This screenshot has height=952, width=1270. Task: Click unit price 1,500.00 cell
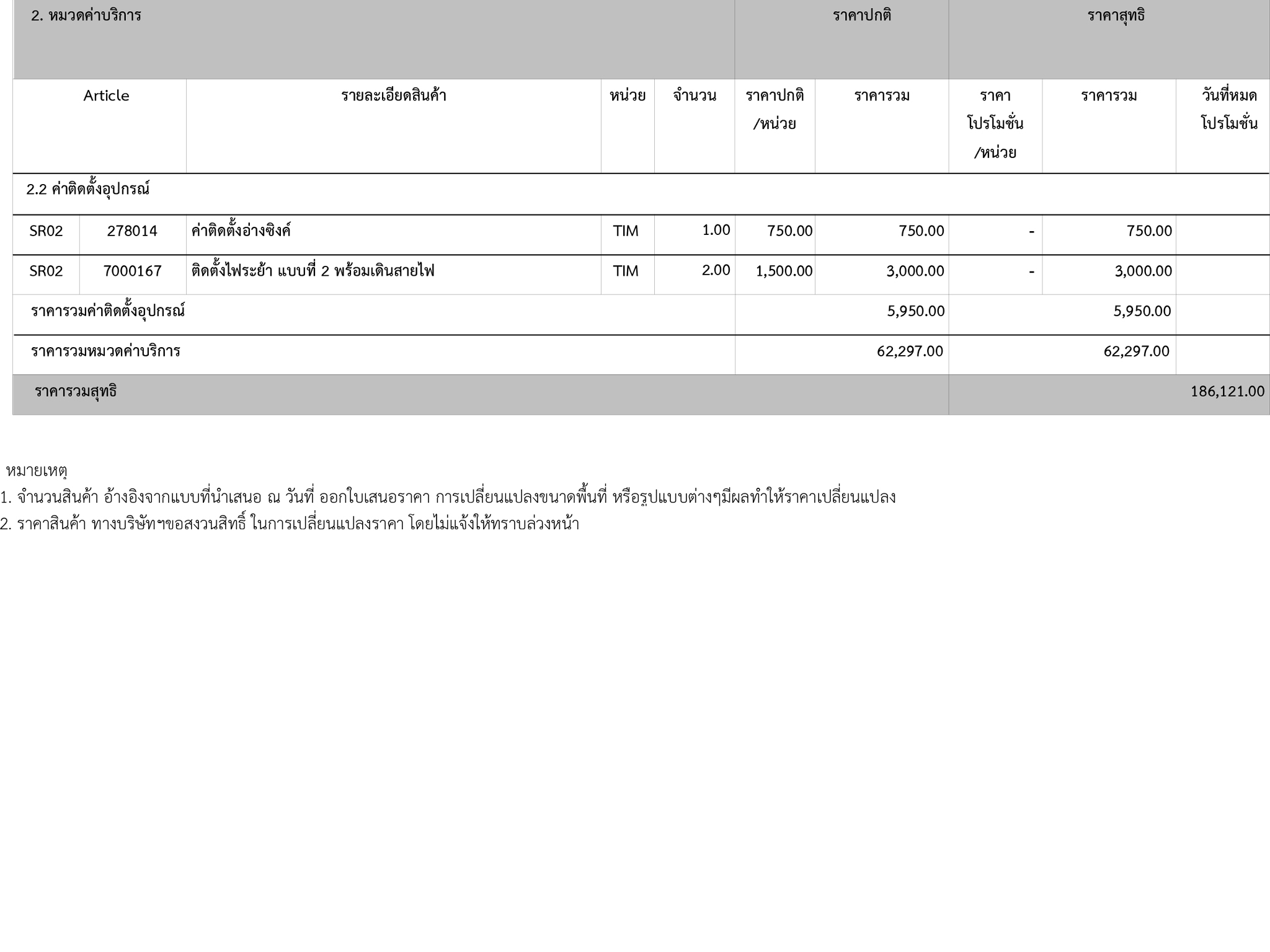point(783,271)
